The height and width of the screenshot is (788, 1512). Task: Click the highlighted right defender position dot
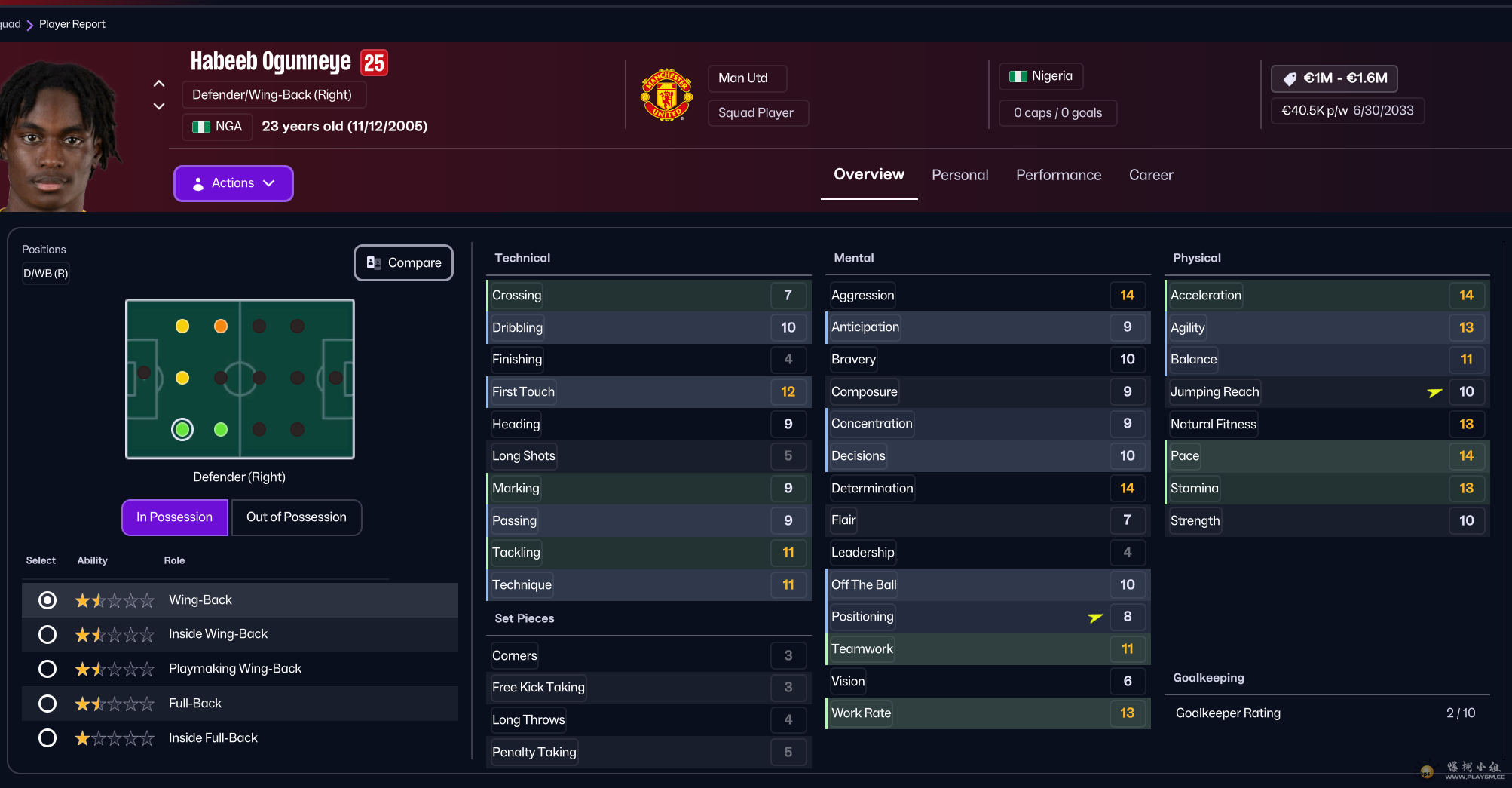pyautogui.click(x=182, y=429)
